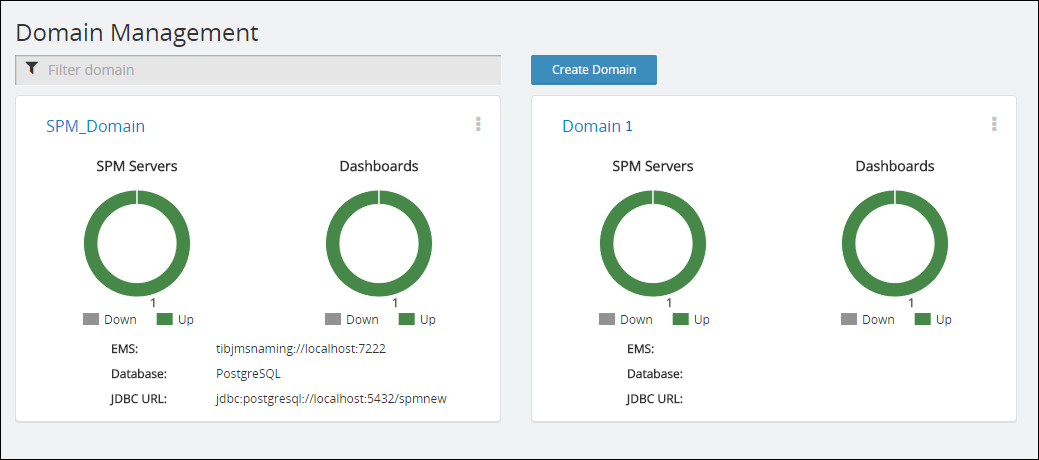This screenshot has height=460, width=1039.
Task: Toggle Up legend under Domain 1 Dashboards
Action: (933, 319)
